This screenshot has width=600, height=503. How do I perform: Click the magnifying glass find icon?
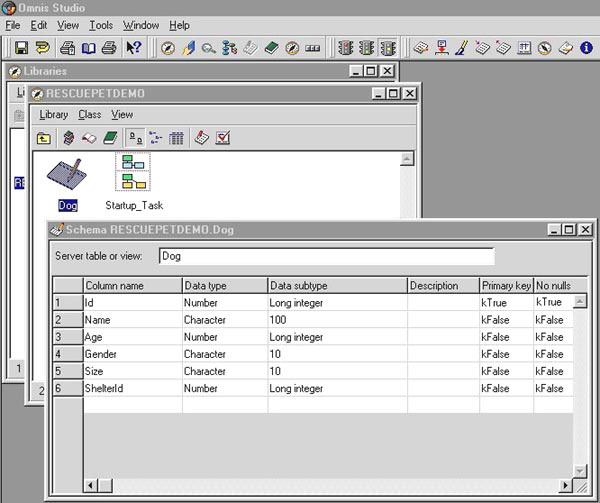coord(209,48)
